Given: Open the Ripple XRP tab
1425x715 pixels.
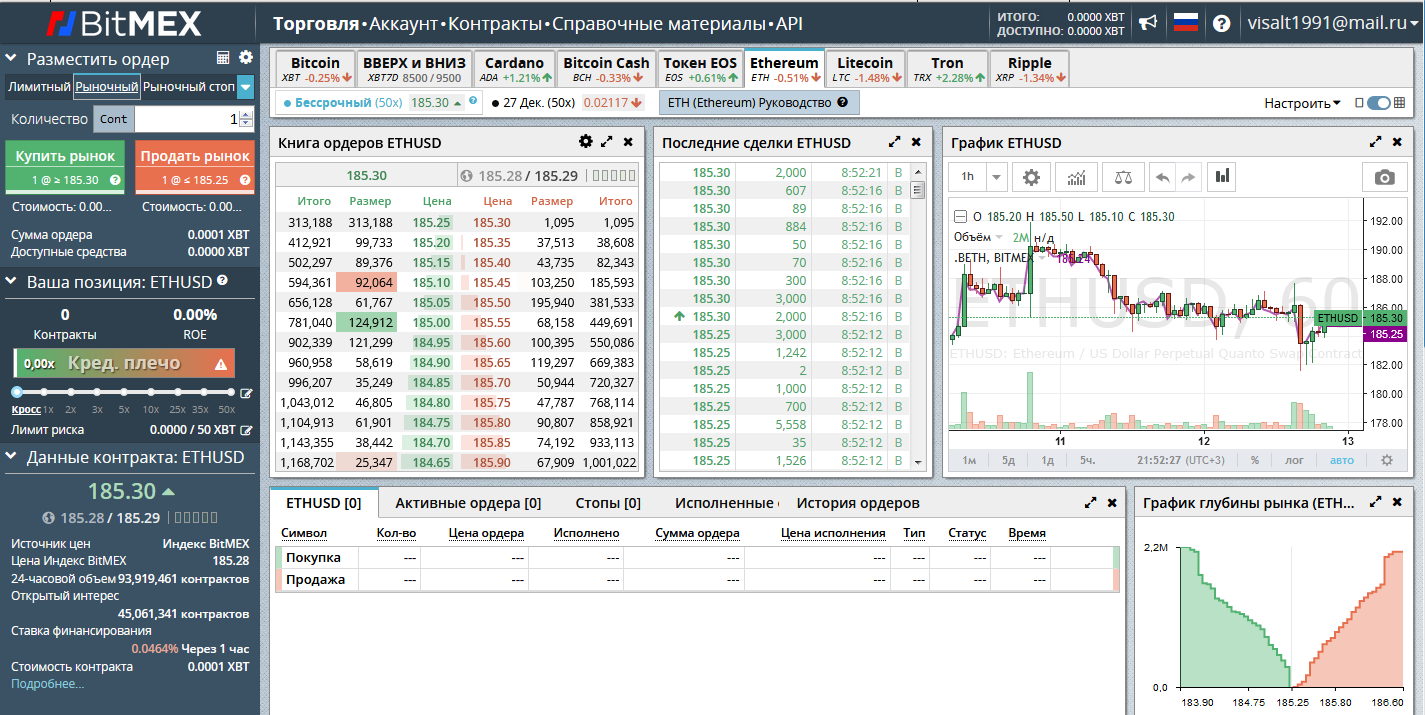Looking at the screenshot, I should (x=1029, y=68).
